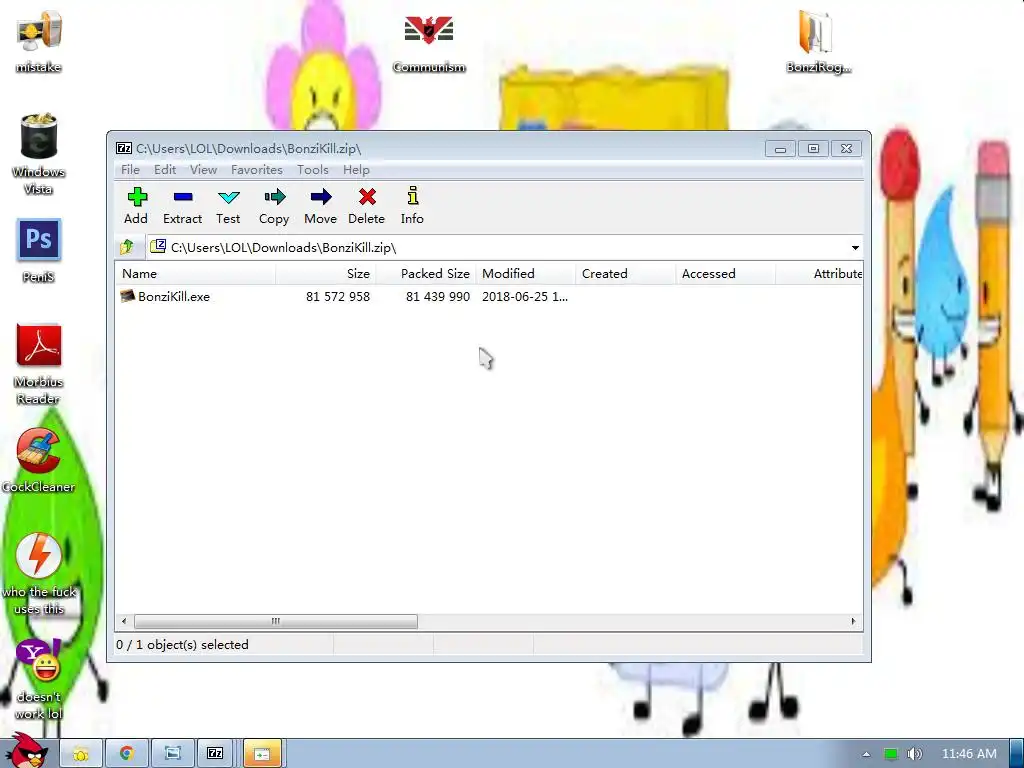Open the Favorites menu
The width and height of the screenshot is (1024, 768).
coord(257,170)
